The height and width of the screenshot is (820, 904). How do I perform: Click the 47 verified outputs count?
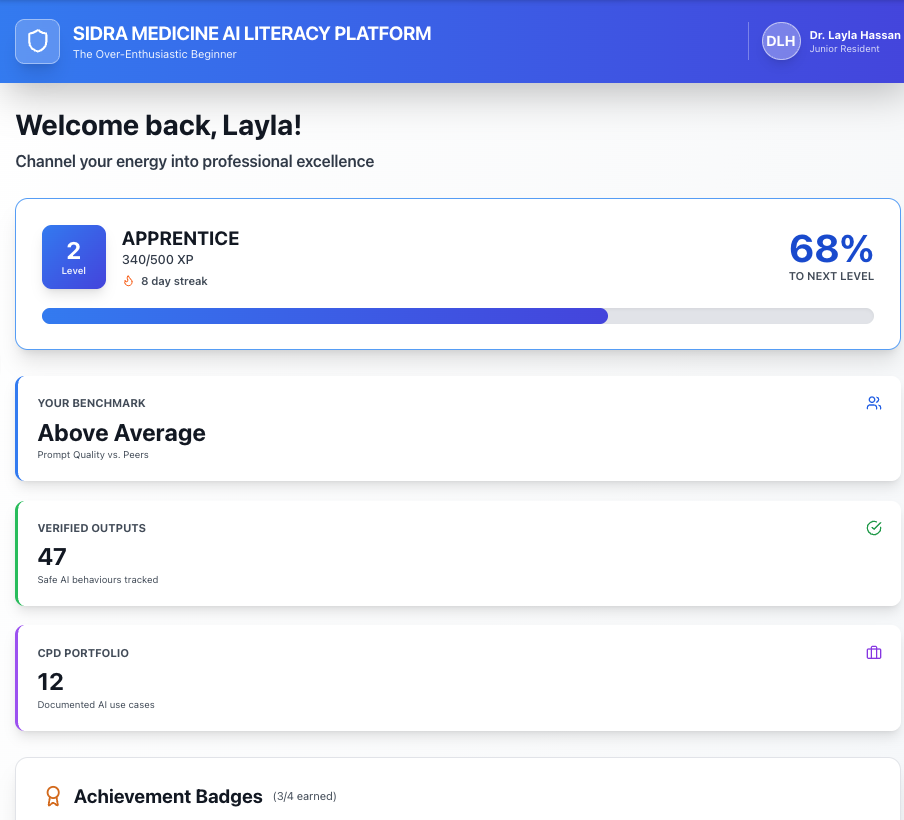point(52,557)
